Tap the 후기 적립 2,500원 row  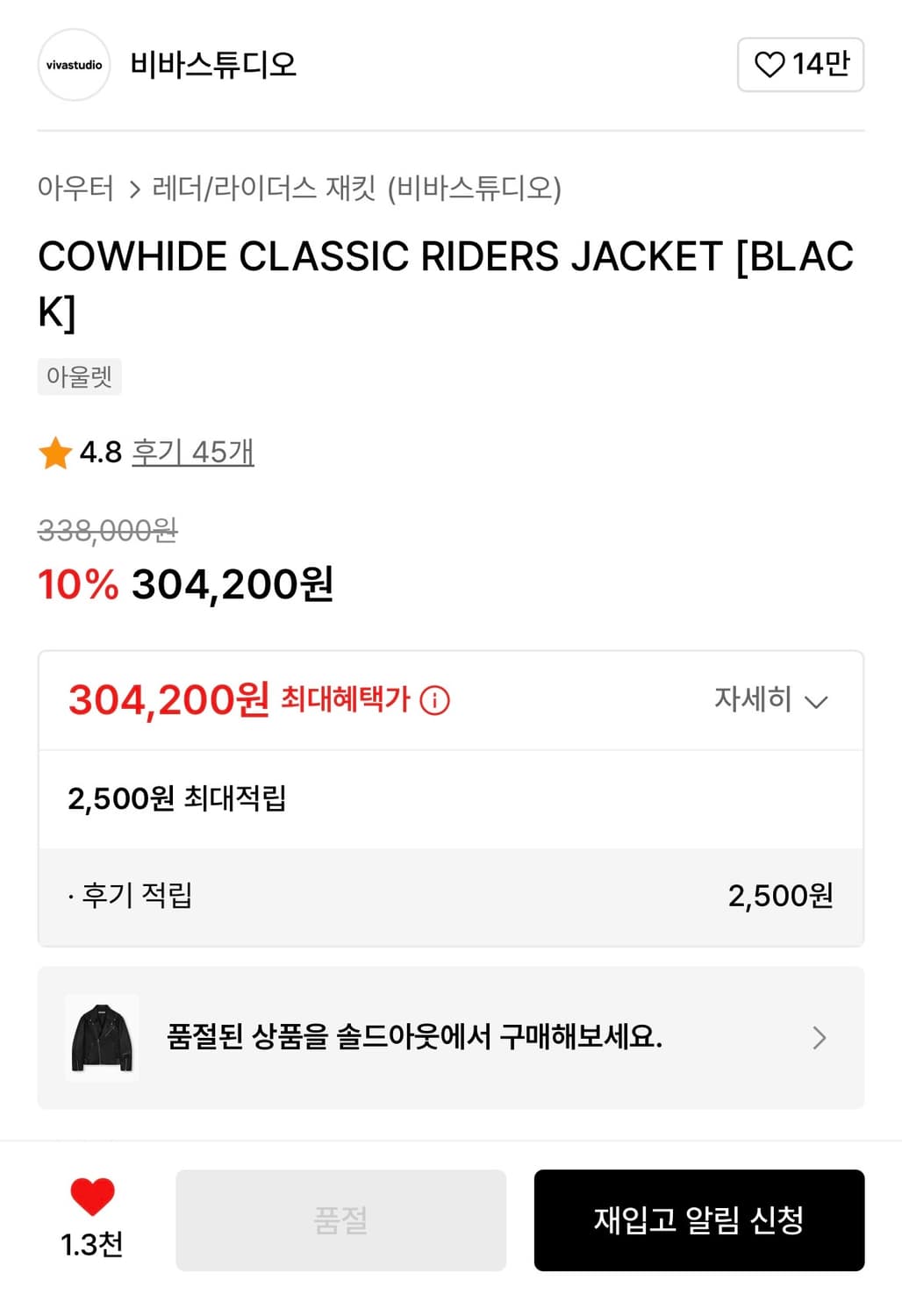tap(450, 896)
